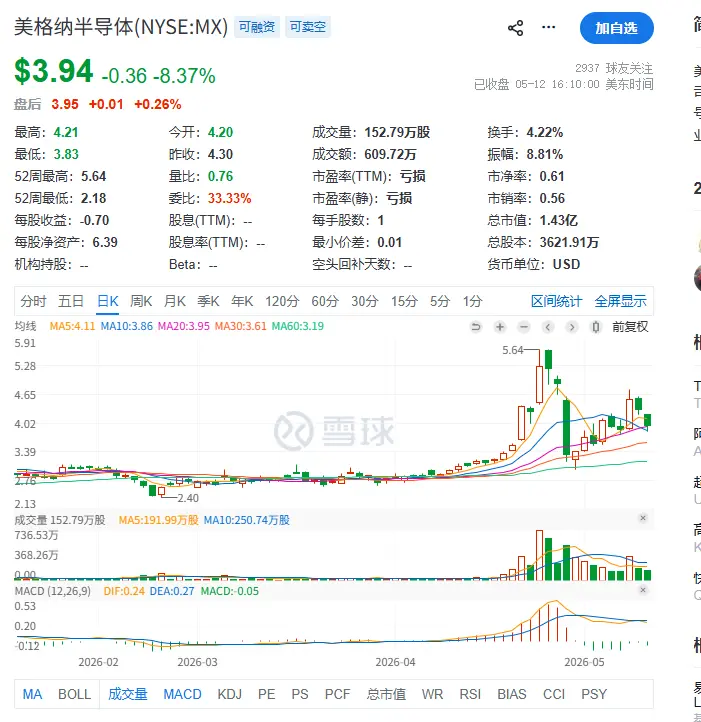The width and height of the screenshot is (701, 722).
Task: Click the 总市值 1.43亿 value
Action: point(558,220)
